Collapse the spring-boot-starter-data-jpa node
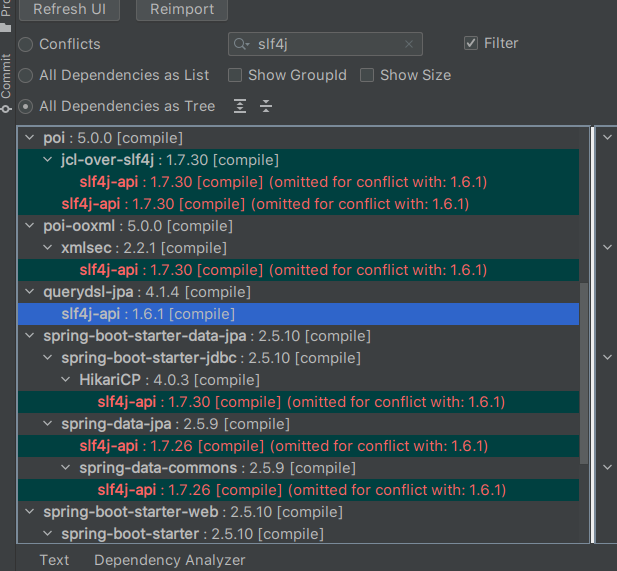 30,336
